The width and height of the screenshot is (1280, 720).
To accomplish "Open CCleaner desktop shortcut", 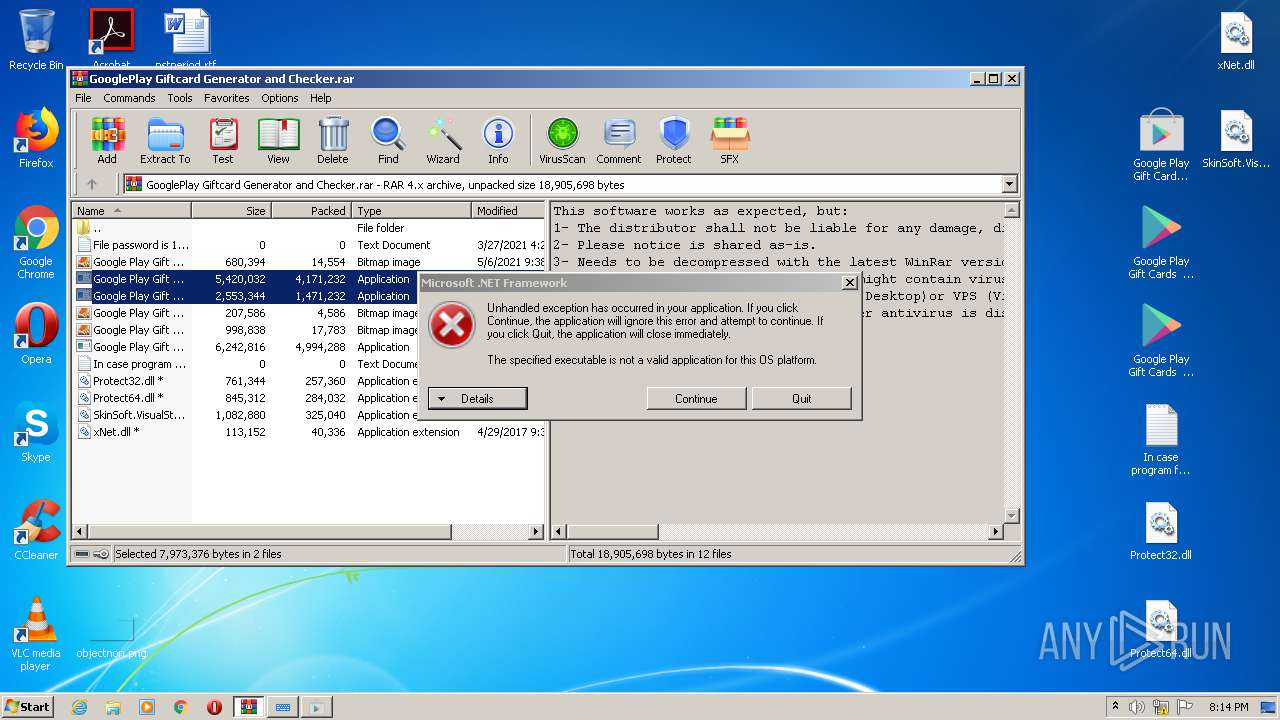I will [36, 530].
